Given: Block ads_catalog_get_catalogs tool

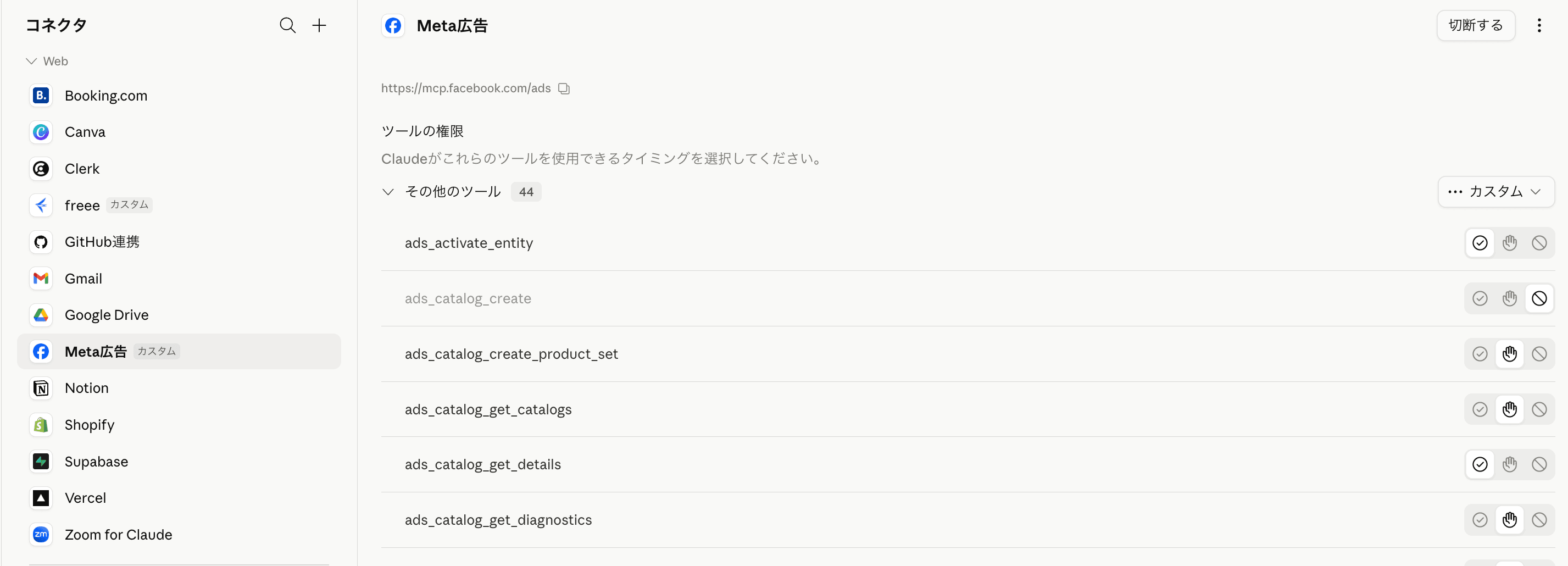Looking at the screenshot, I should point(1539,409).
